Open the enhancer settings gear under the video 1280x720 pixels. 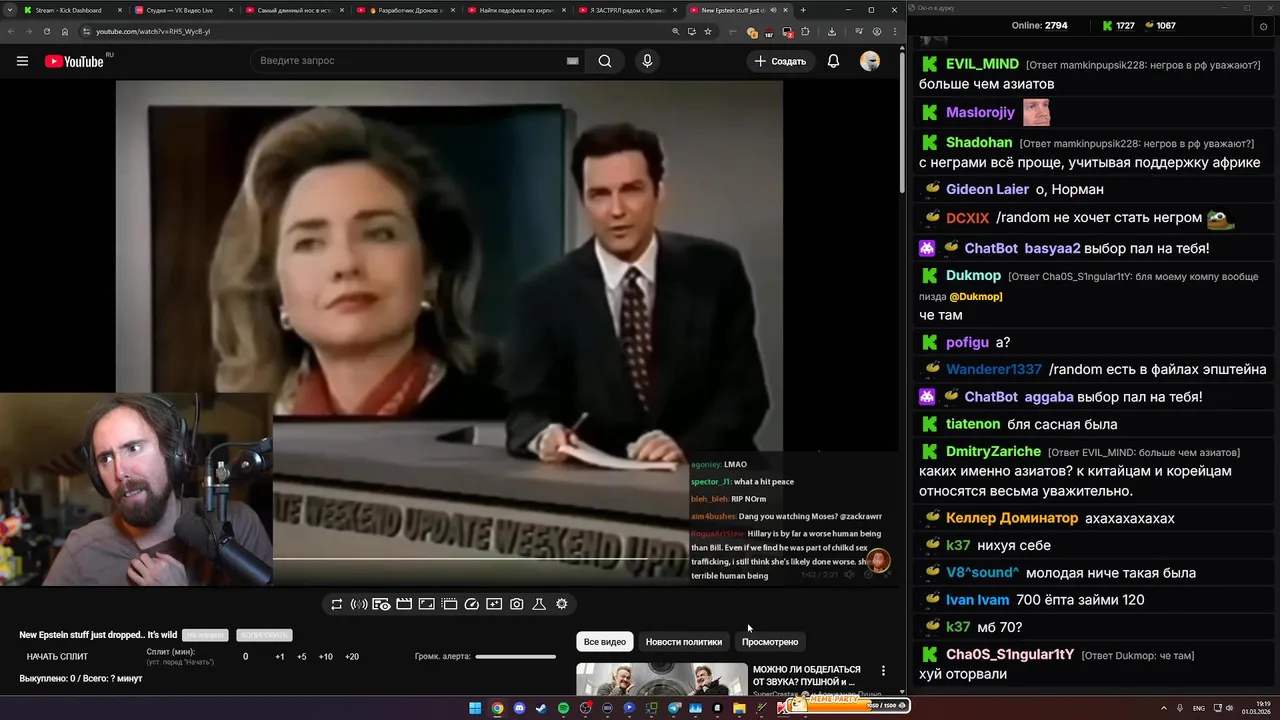point(562,604)
